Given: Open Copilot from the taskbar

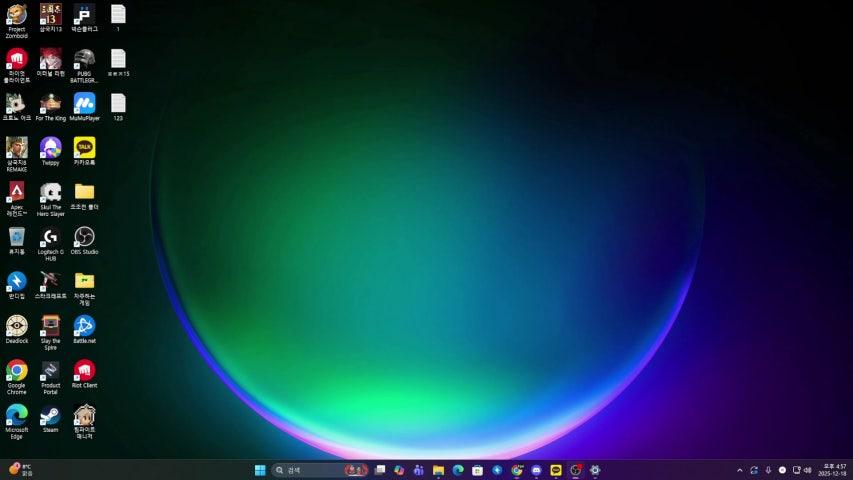Looking at the screenshot, I should (x=399, y=470).
